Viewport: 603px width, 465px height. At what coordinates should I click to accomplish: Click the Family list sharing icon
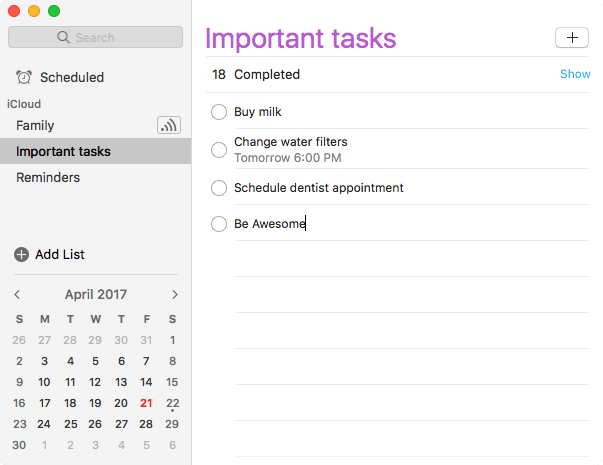click(169, 125)
